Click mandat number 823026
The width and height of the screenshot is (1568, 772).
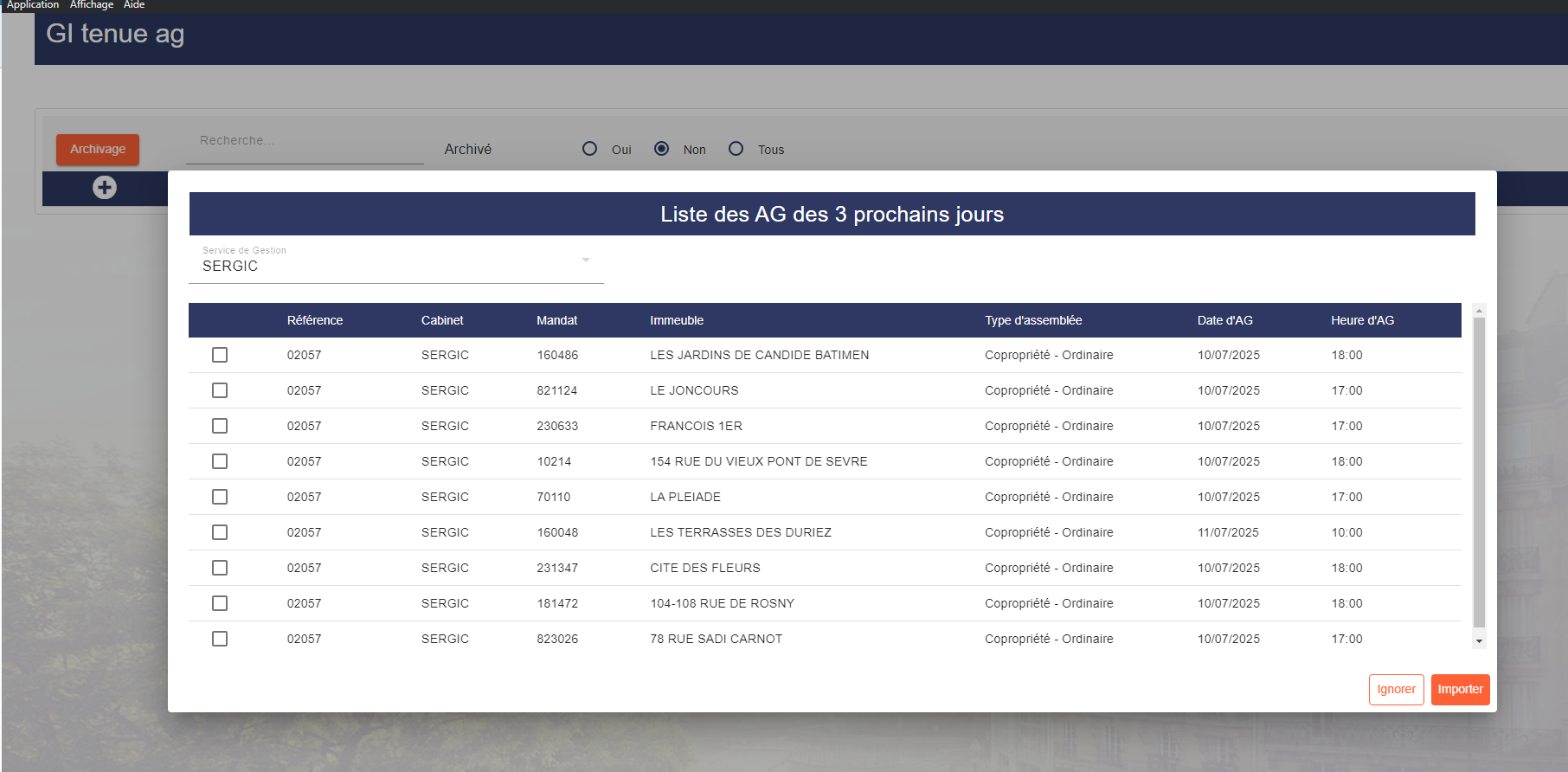557,639
